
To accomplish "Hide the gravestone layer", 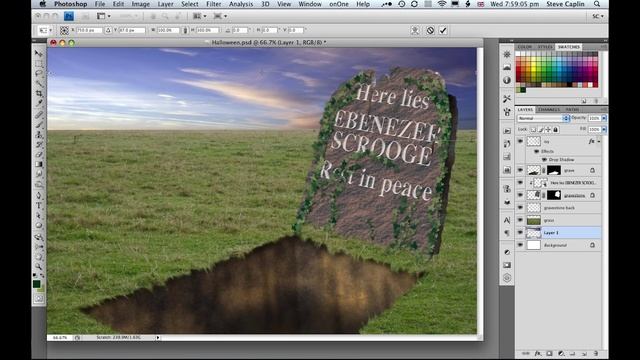I will point(520,195).
